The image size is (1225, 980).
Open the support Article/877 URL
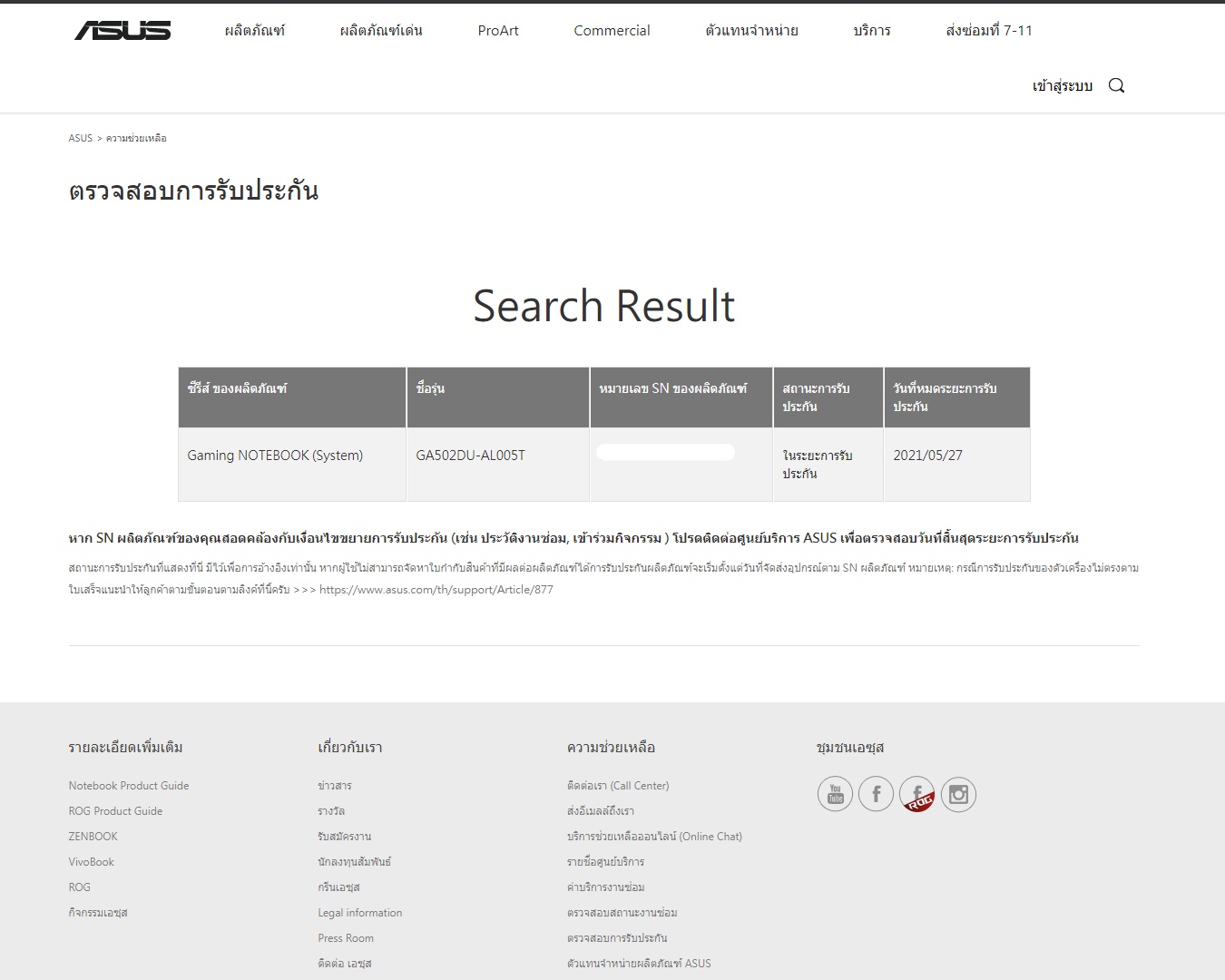436,590
